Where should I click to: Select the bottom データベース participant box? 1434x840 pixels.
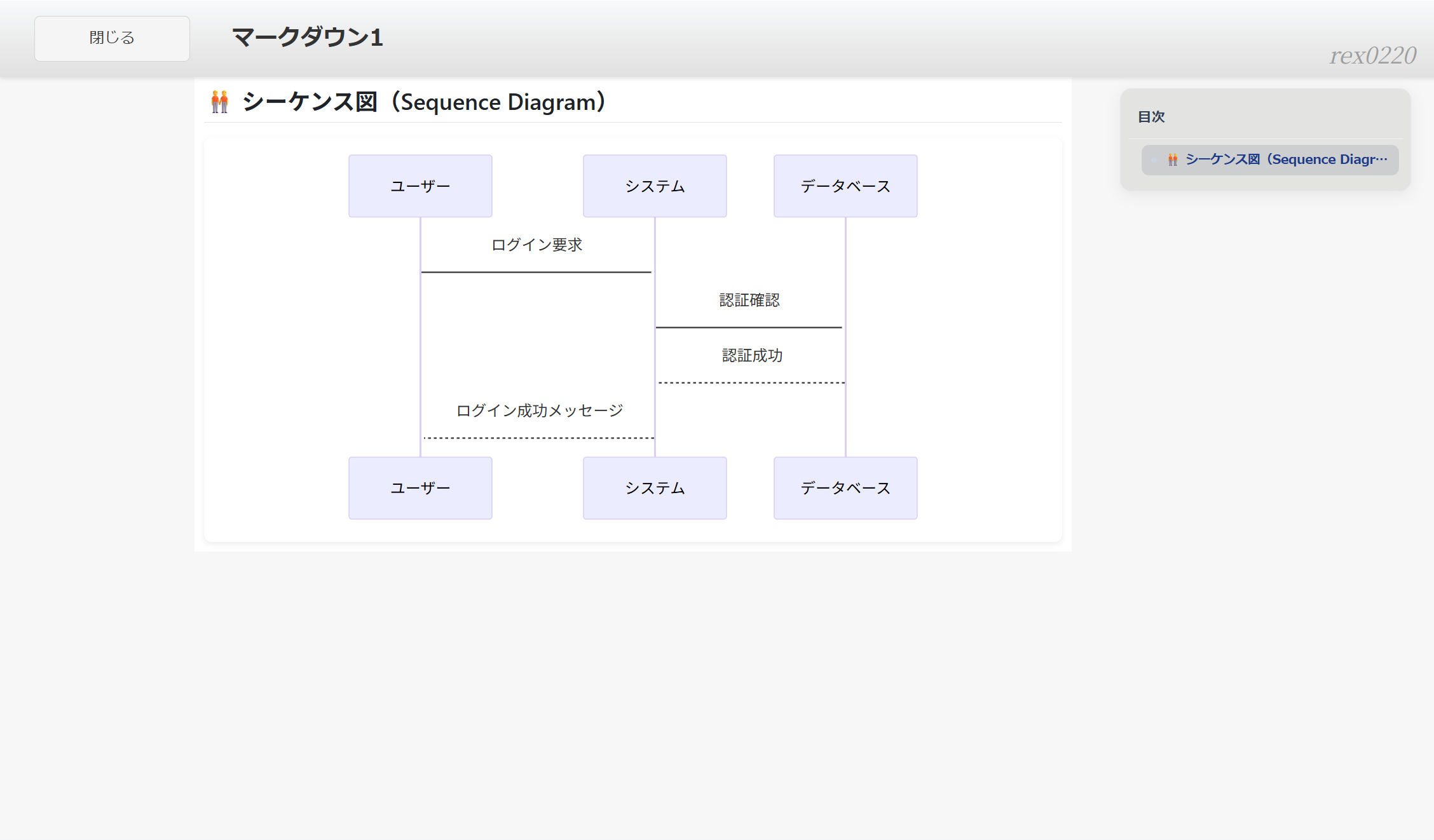845,488
